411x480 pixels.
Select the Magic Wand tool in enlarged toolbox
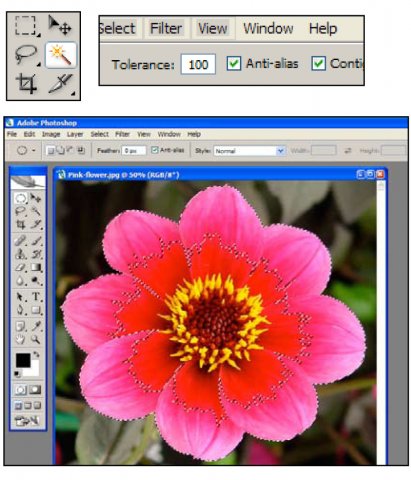click(x=61, y=55)
